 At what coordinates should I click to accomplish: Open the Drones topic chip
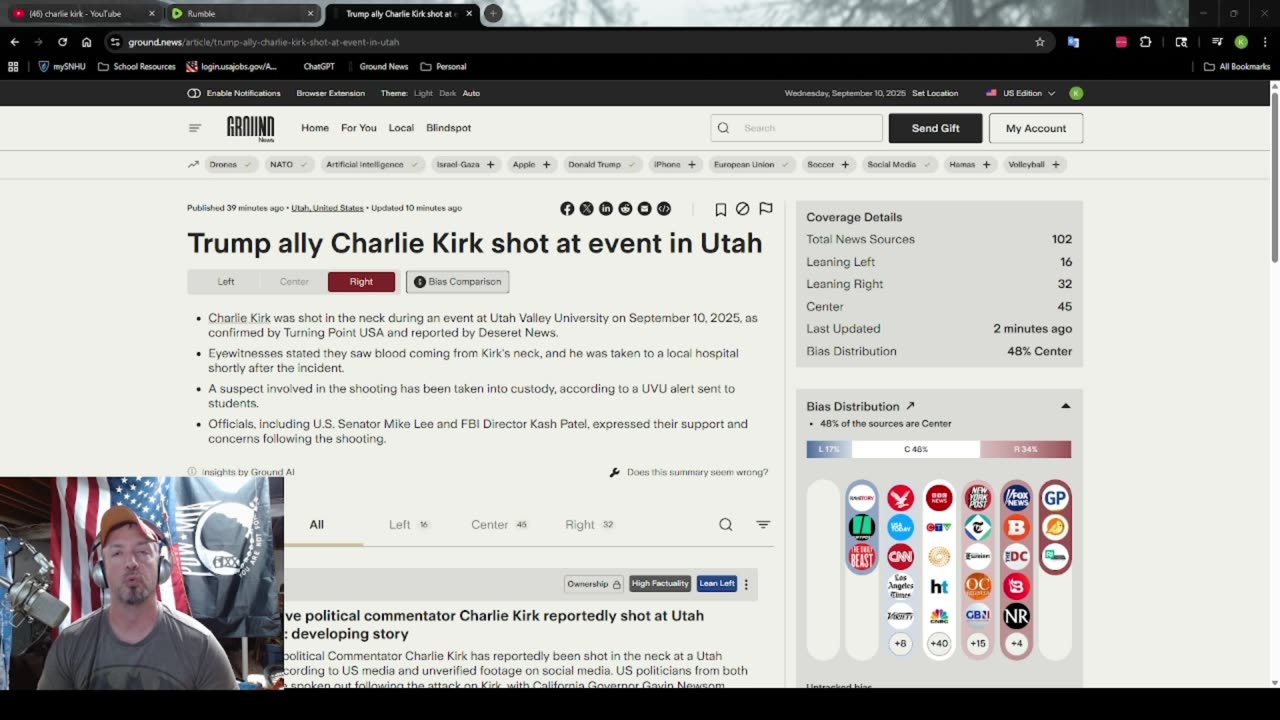[x=231, y=164]
